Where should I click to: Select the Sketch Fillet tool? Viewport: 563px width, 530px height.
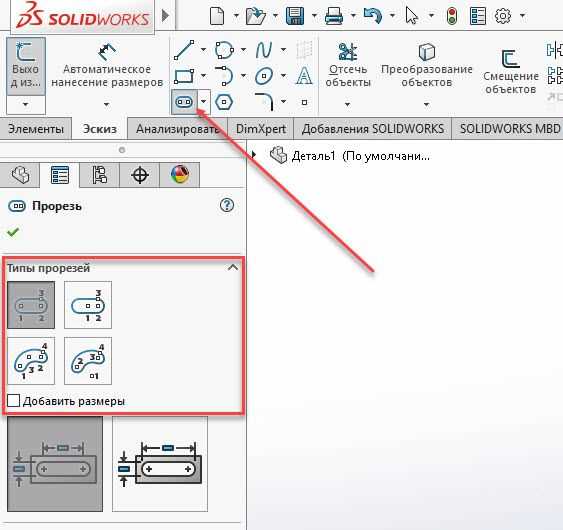click(x=264, y=102)
